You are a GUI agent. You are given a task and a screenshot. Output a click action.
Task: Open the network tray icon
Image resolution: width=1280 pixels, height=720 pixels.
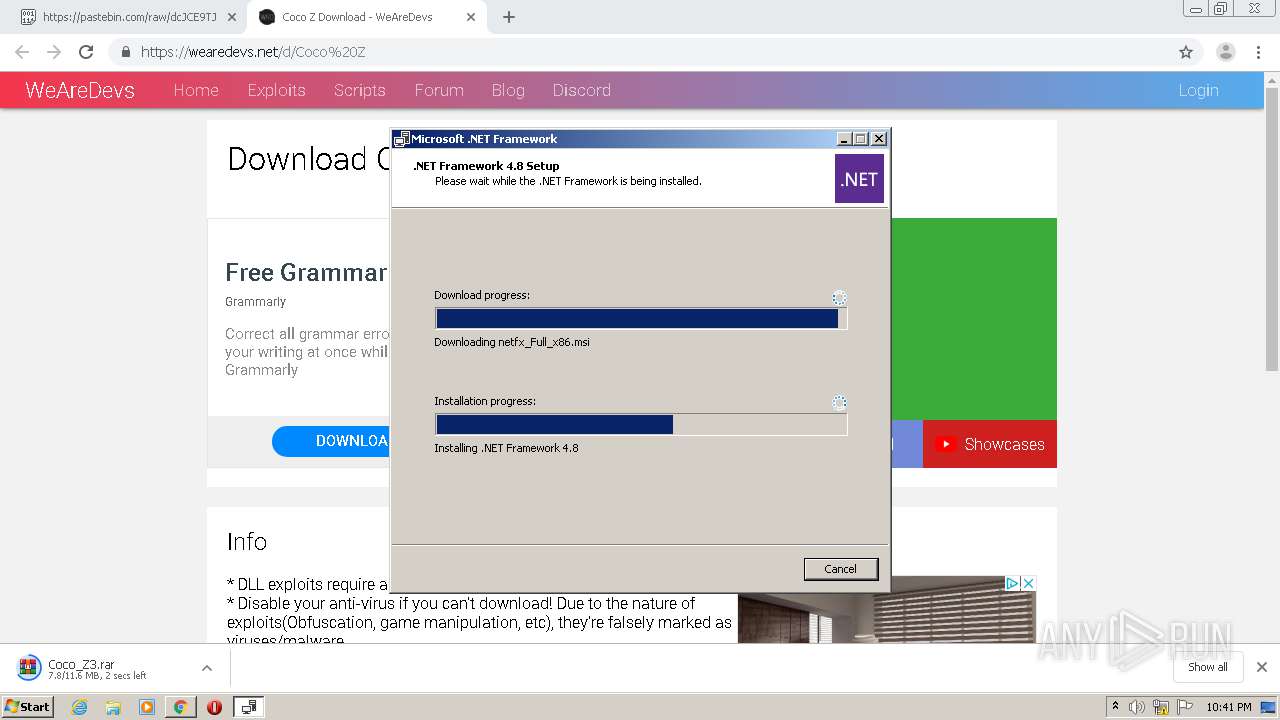pyautogui.click(x=1161, y=707)
